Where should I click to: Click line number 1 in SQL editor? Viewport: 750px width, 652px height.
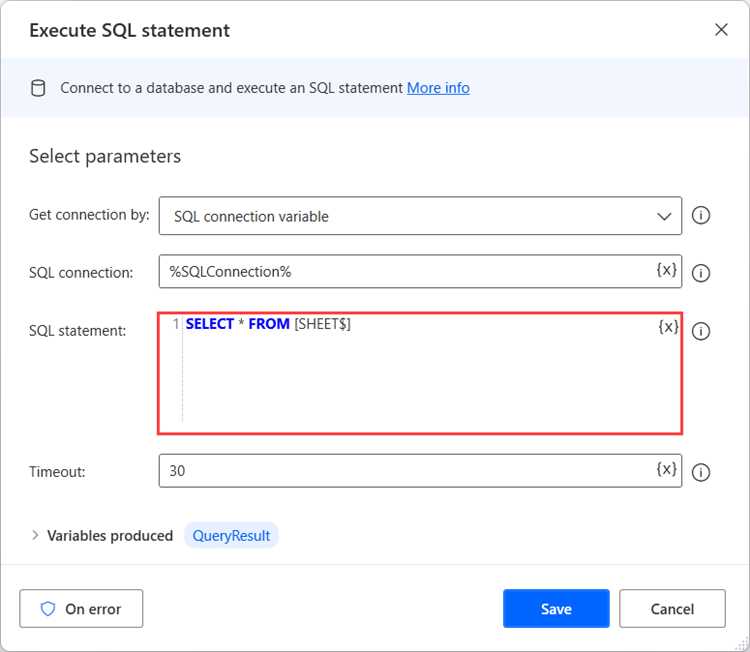[176, 324]
